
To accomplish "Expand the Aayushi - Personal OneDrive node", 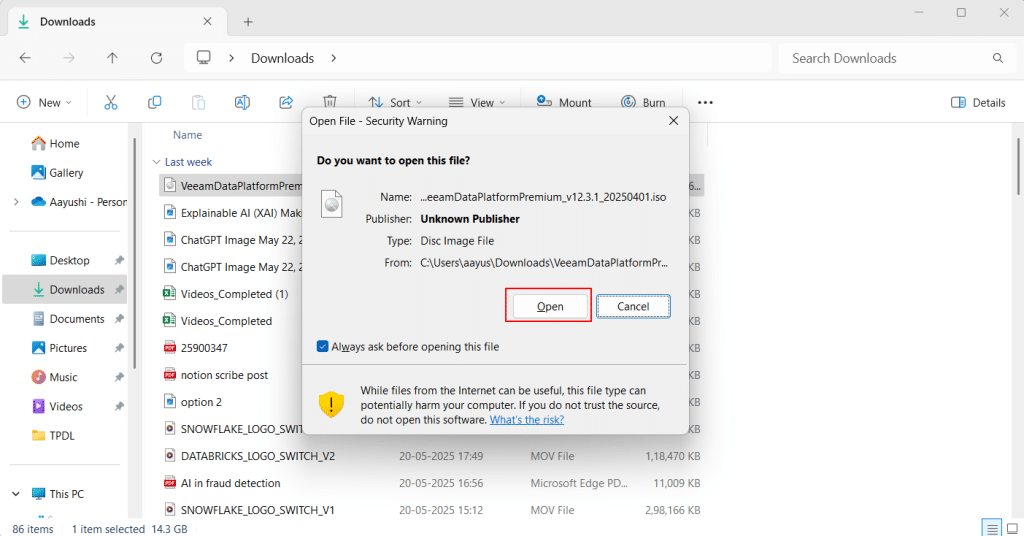I will coord(16,202).
